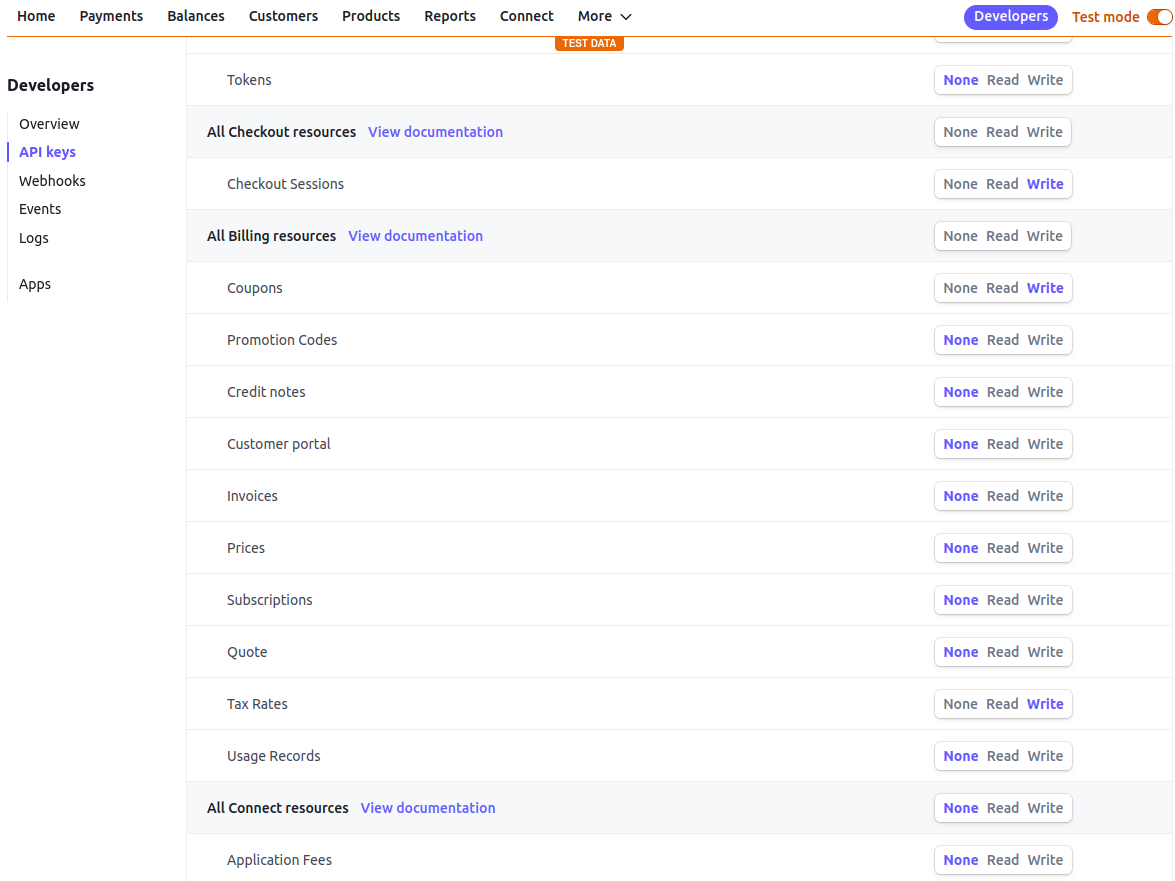Image resolution: width=1175 pixels, height=881 pixels.
Task: Expand the More menu chevron
Action: click(x=626, y=16)
